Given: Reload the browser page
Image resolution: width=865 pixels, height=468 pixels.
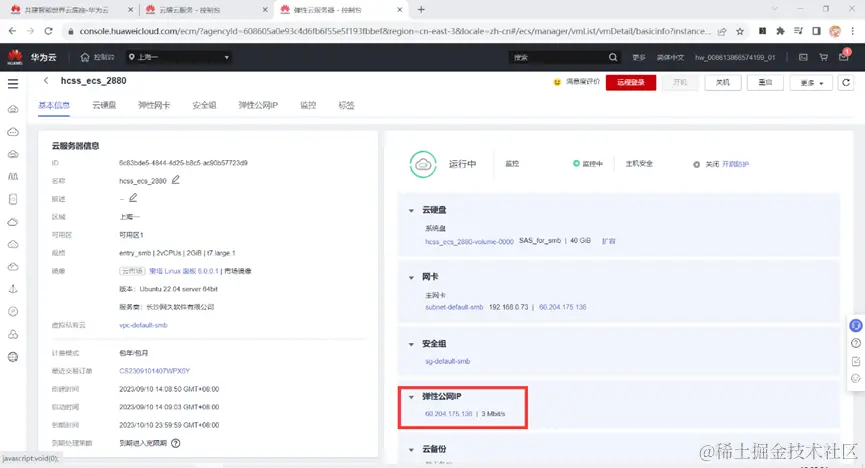Looking at the screenshot, I should (49, 31).
